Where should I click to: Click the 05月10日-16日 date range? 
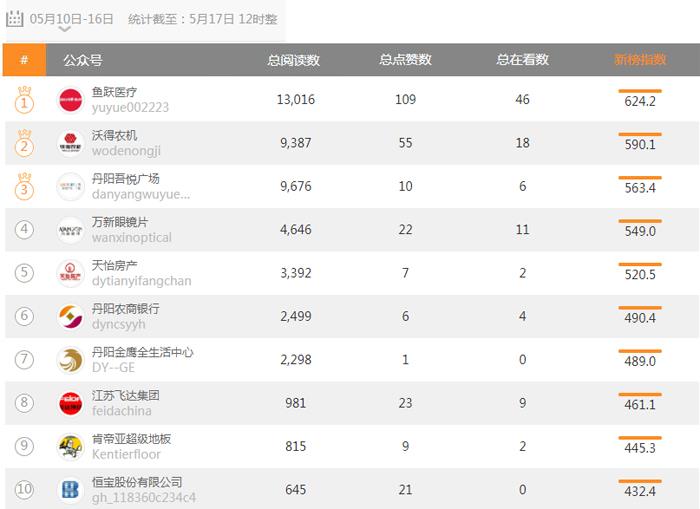(71, 19)
